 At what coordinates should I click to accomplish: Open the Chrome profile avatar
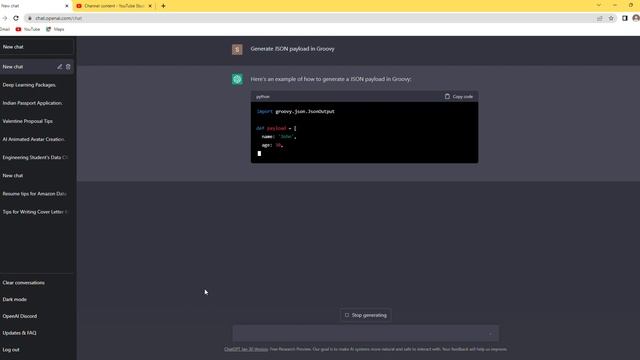(636, 18)
